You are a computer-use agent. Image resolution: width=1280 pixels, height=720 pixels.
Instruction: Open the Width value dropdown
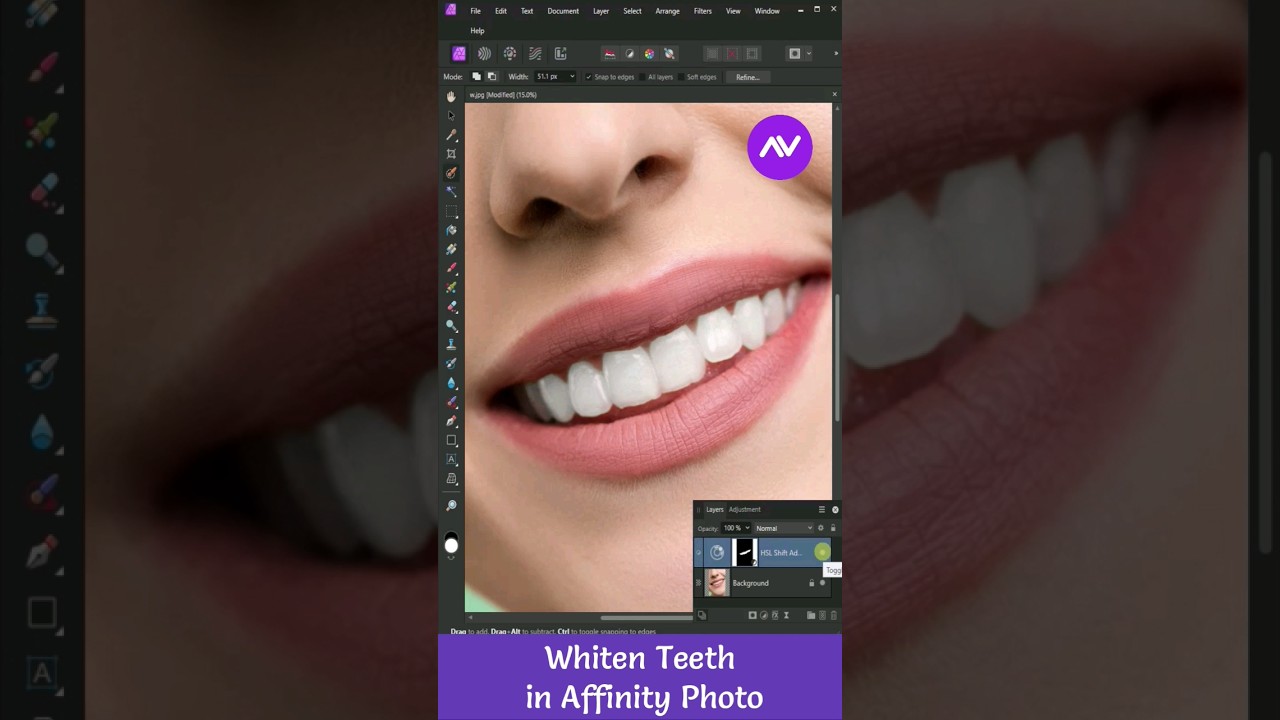point(572,76)
